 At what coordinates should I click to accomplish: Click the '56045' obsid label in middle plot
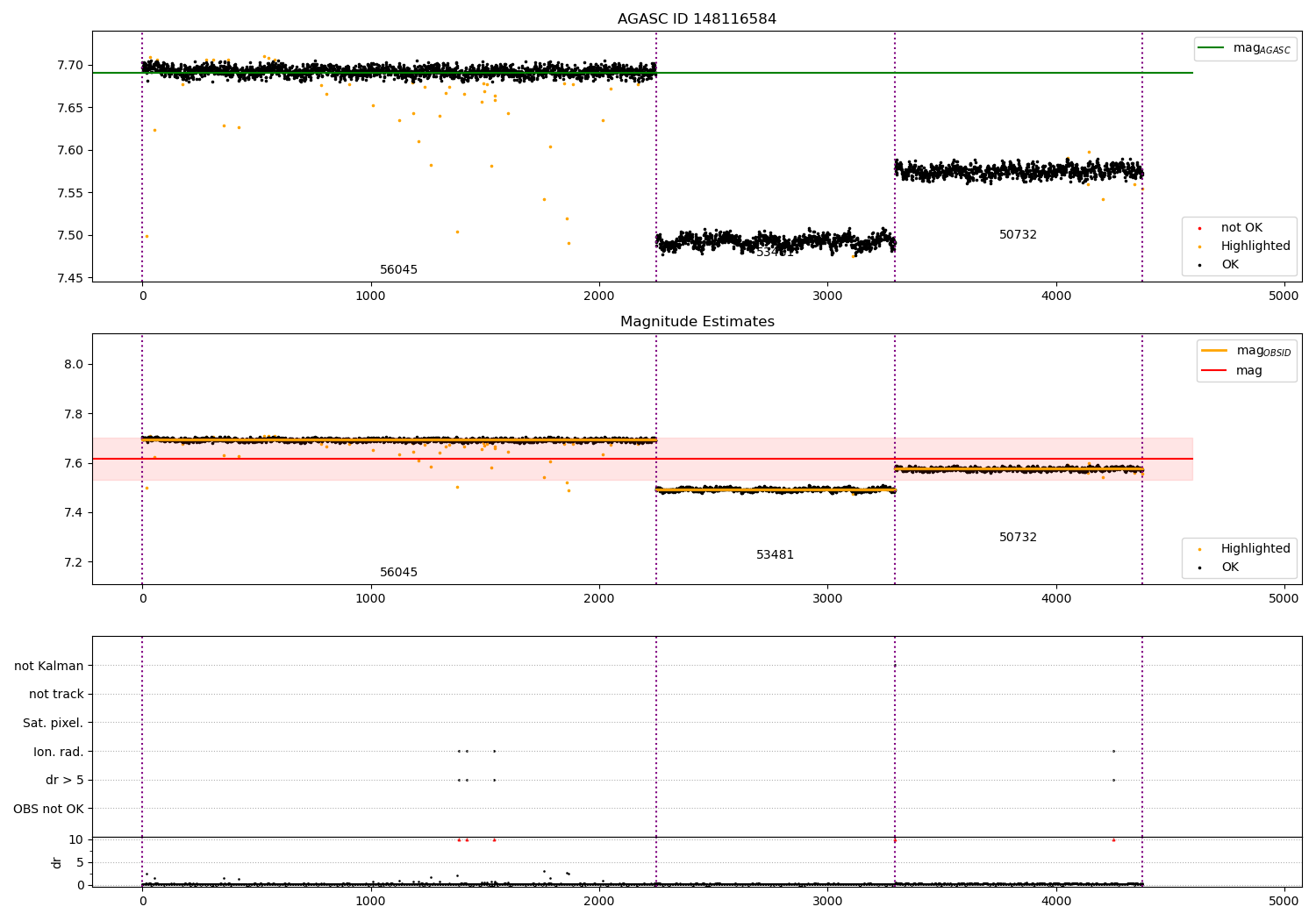click(398, 573)
